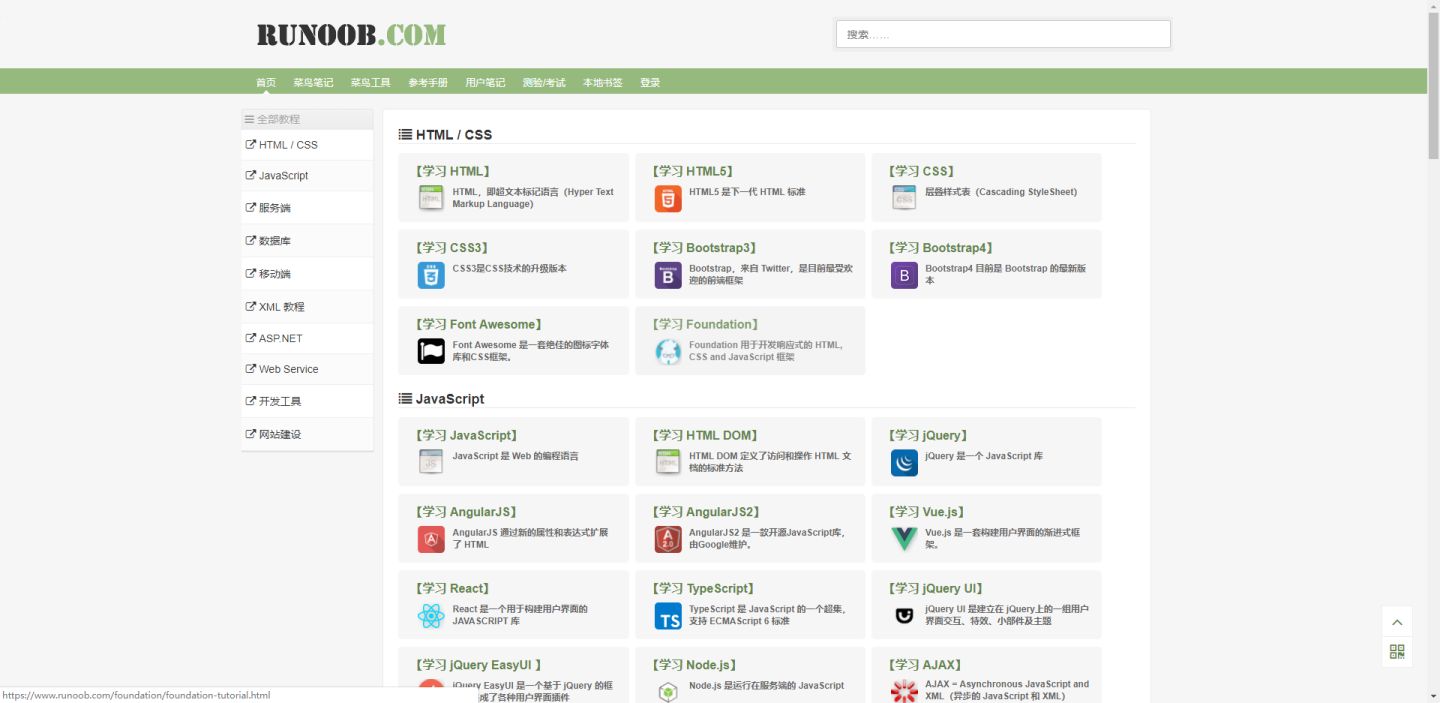Viewport: 1440px width, 703px height.
Task: Open the 【学习 jQuery UI】 title link
Action: pos(936,588)
